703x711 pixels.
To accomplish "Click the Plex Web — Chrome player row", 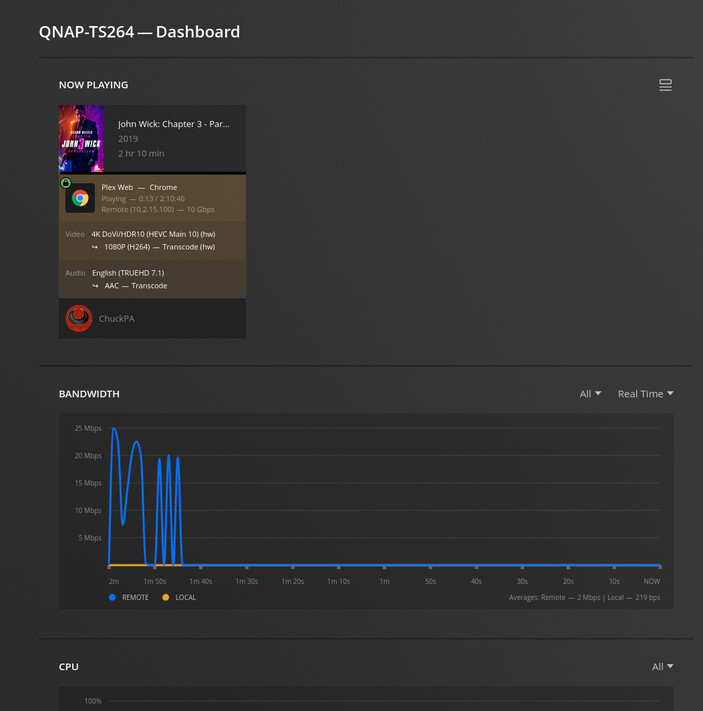I will pyautogui.click(x=152, y=198).
